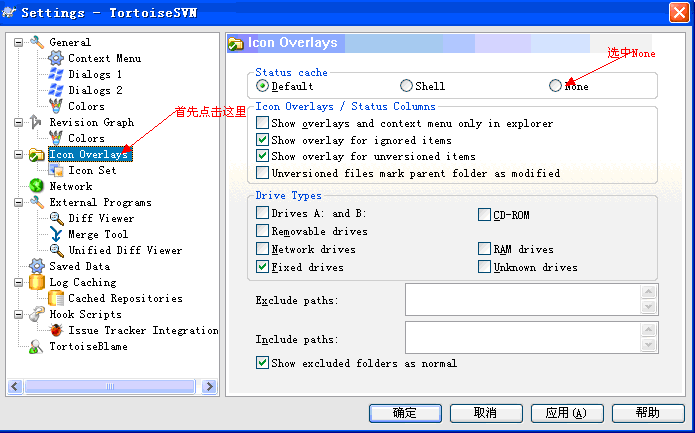Open the TortoiseBlame settings page
This screenshot has width=695, height=433.
89,346
